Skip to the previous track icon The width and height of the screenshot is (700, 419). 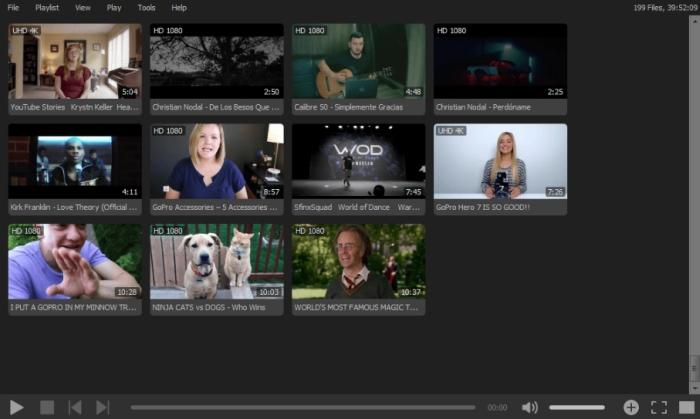pos(75,407)
